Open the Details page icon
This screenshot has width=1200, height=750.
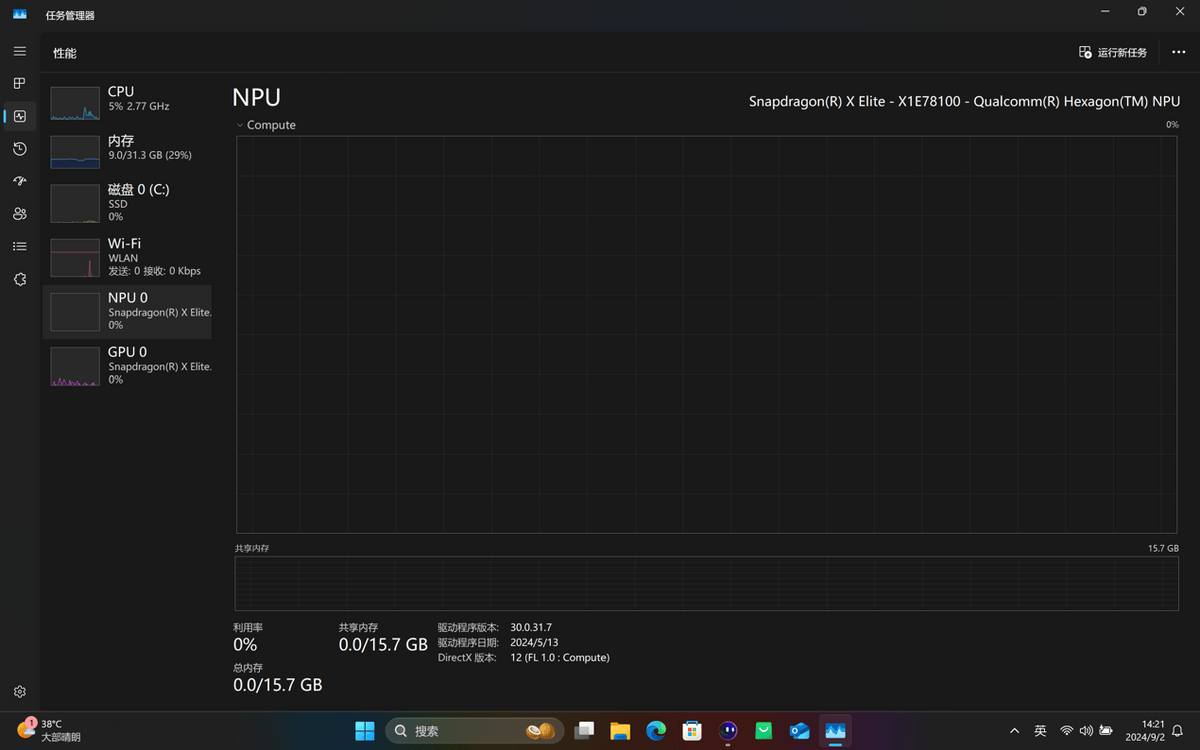pyautogui.click(x=20, y=246)
